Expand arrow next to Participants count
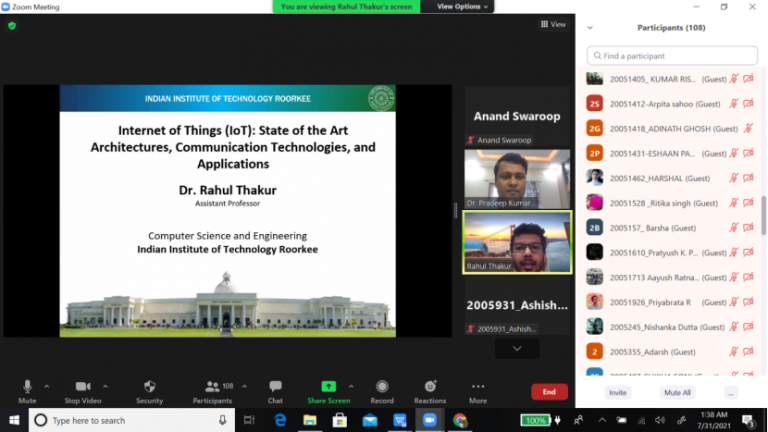 [244, 386]
